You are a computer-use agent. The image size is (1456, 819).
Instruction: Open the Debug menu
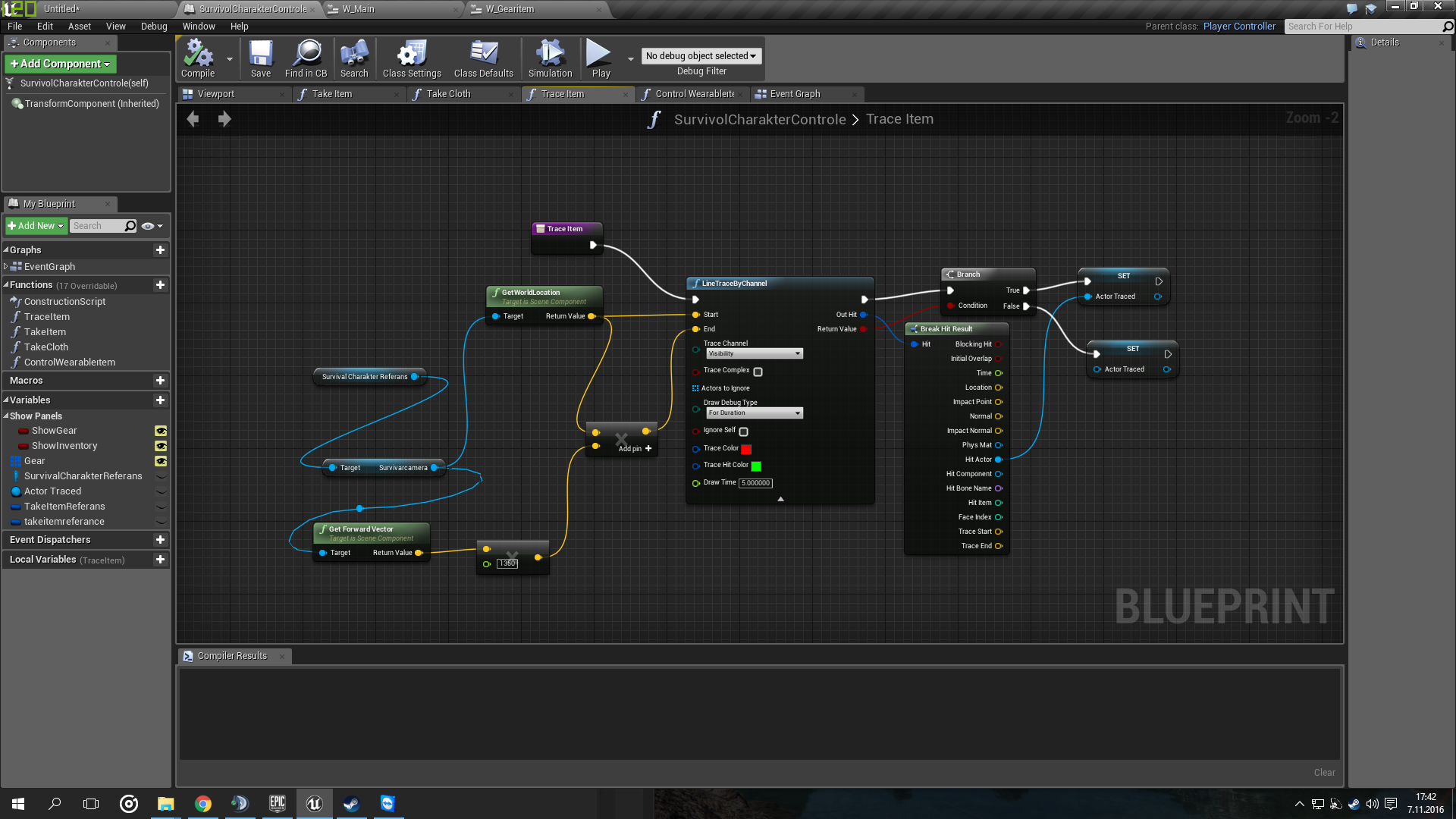(154, 26)
